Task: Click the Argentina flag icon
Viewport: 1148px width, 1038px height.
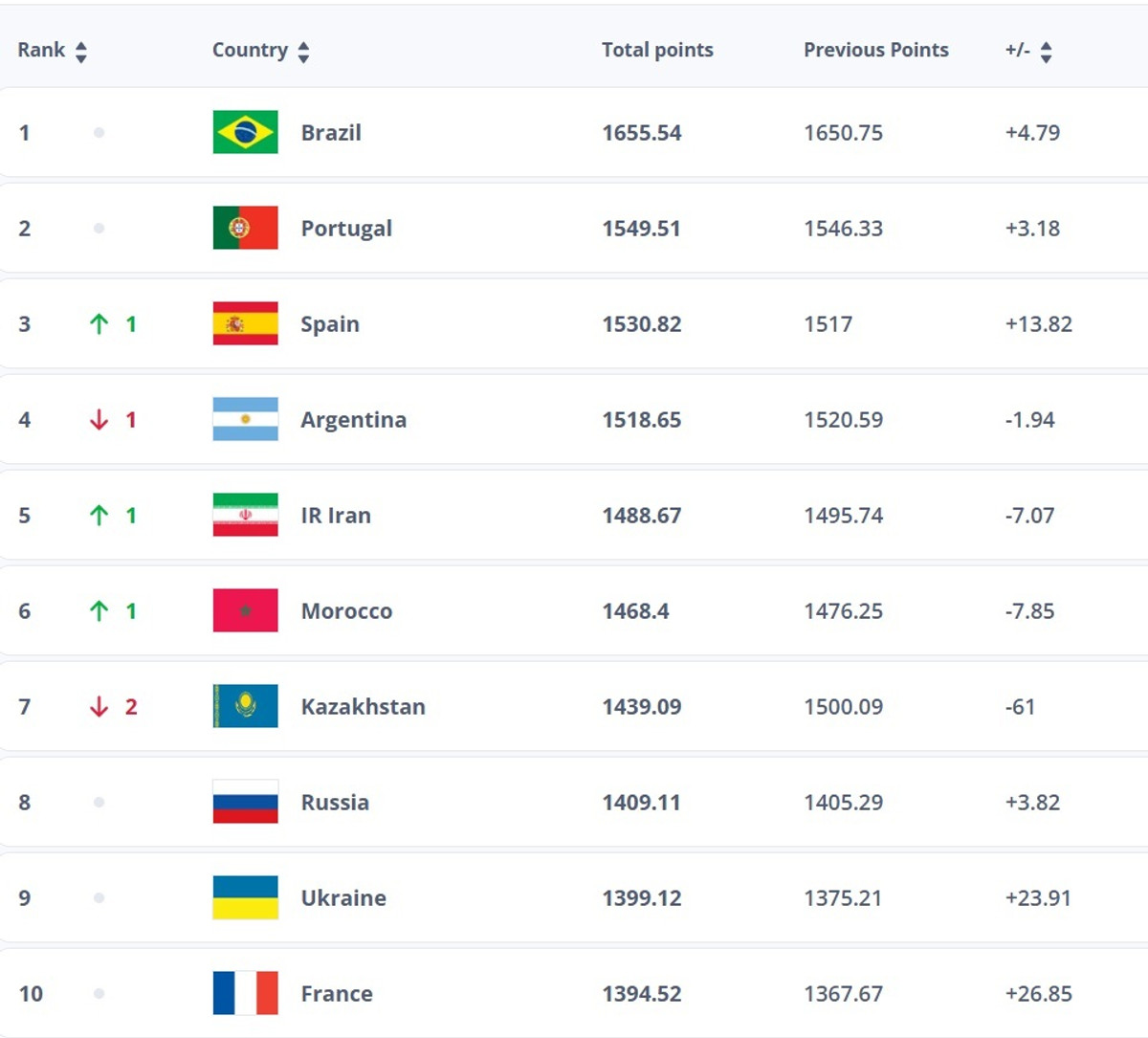Action: [245, 419]
